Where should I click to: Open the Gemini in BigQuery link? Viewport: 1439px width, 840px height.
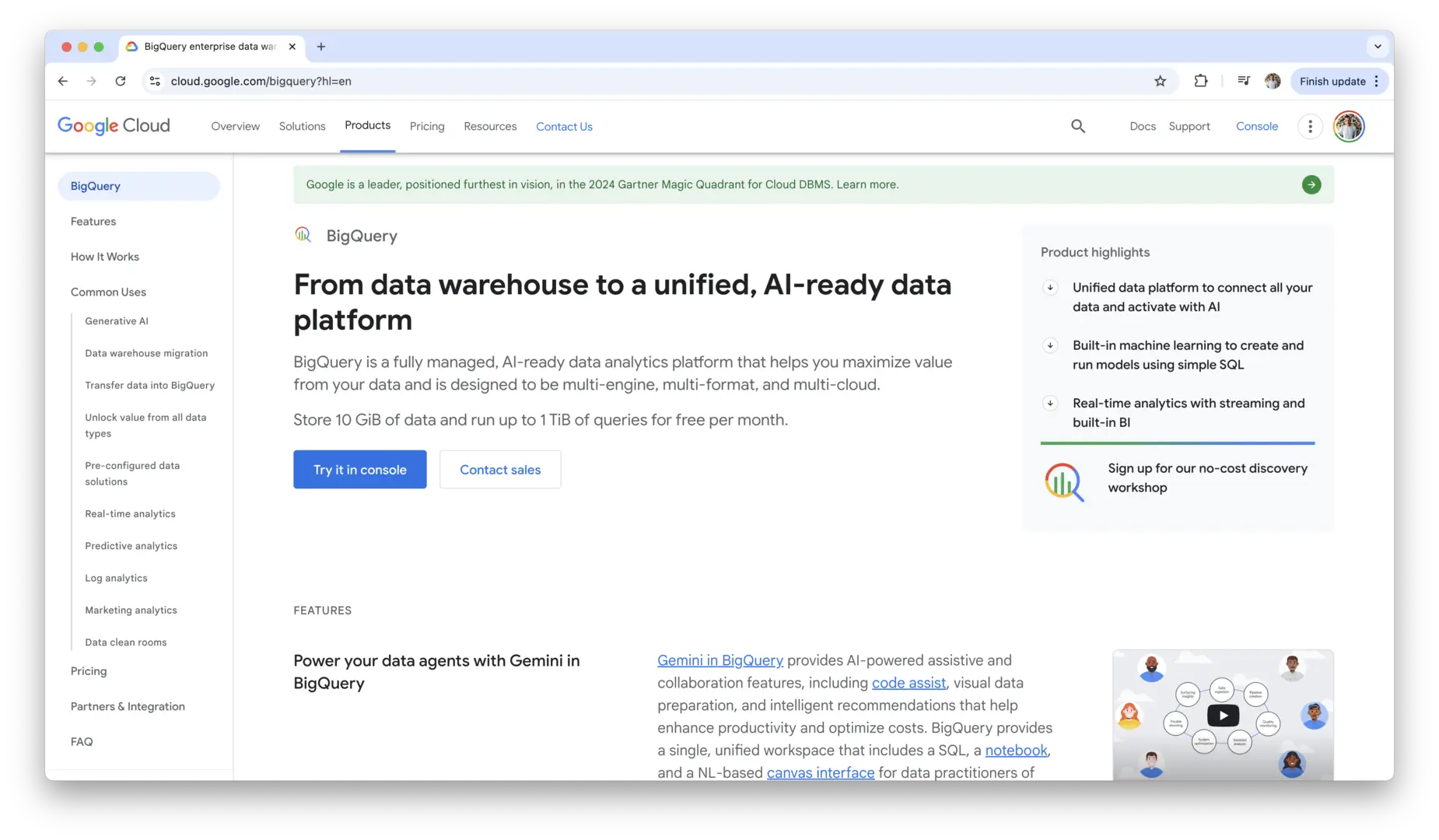coord(719,660)
